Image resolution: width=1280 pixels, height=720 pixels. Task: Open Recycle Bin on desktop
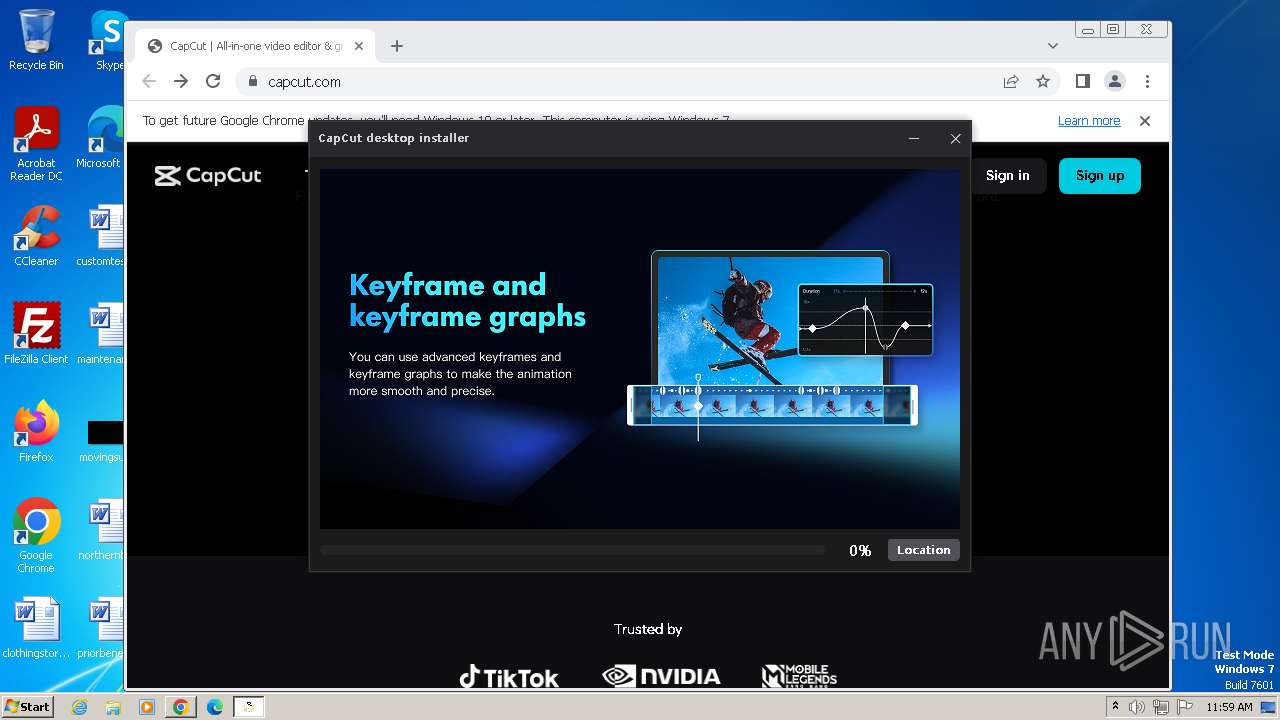click(36, 40)
